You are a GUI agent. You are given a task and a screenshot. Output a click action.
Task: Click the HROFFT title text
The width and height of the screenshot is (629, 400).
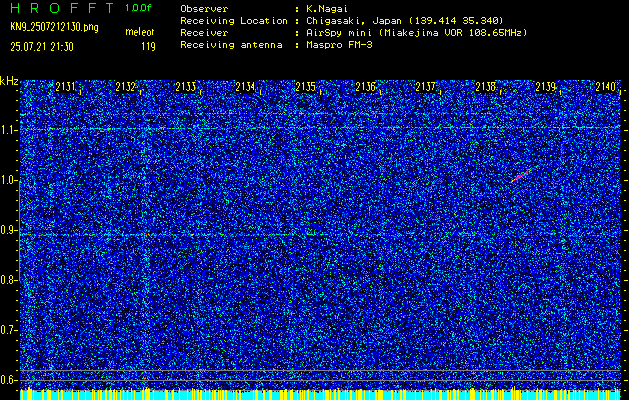[63, 8]
